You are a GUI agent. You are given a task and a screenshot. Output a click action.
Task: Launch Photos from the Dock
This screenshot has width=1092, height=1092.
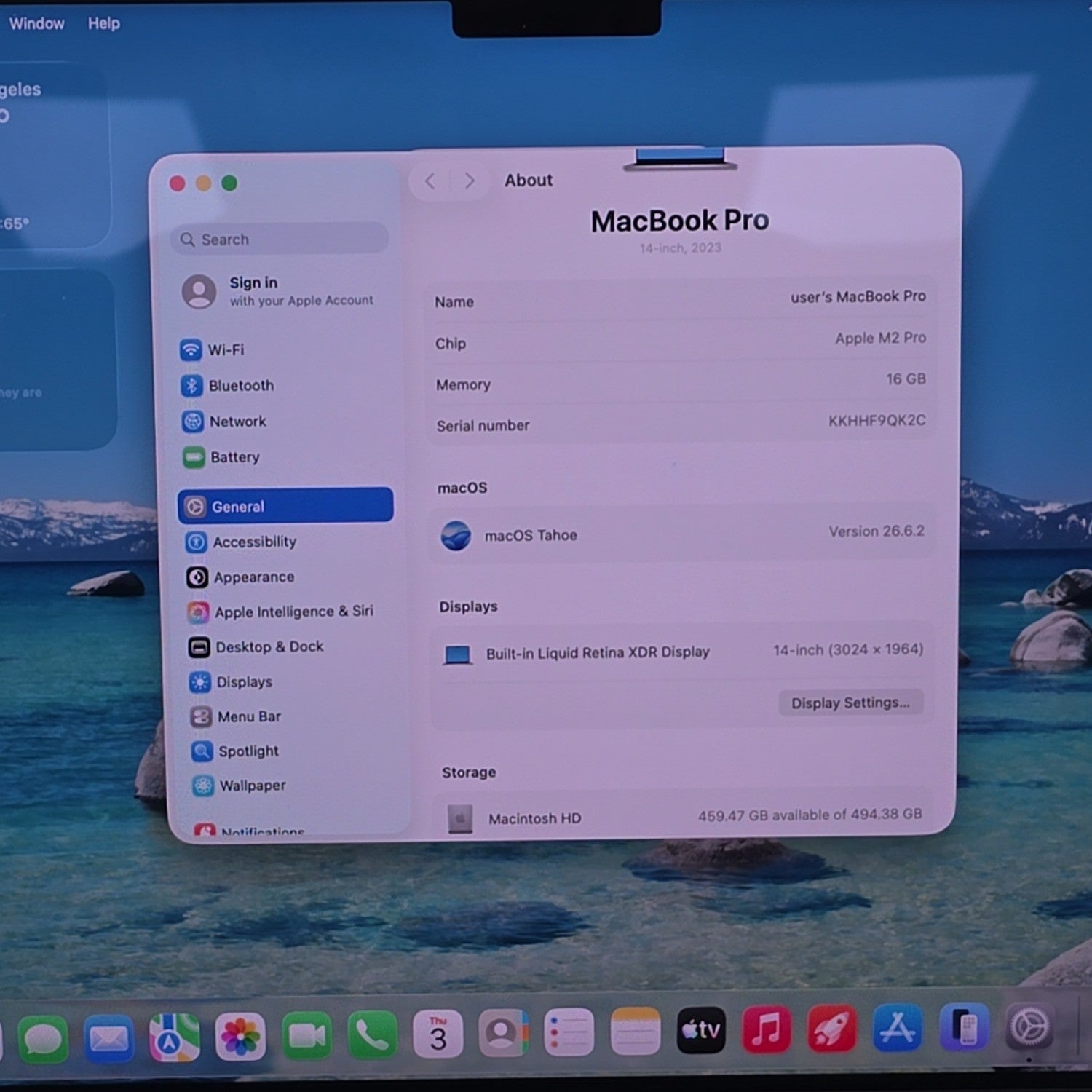[x=240, y=1037]
